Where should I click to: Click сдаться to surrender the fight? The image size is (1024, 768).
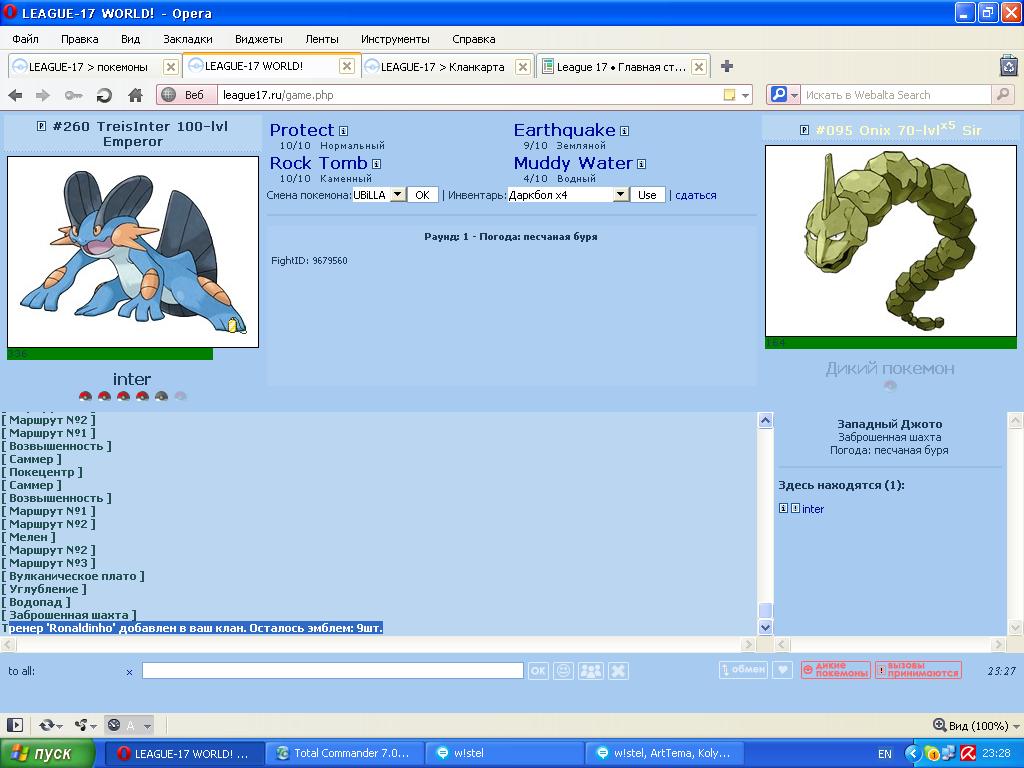(696, 195)
